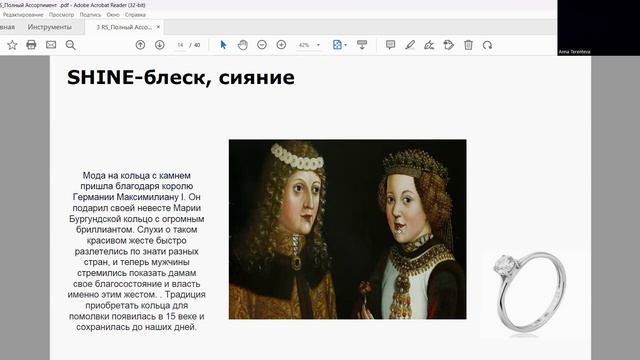Open the zoom level dropdown showing 42%
The image size is (640, 360).
(x=309, y=45)
